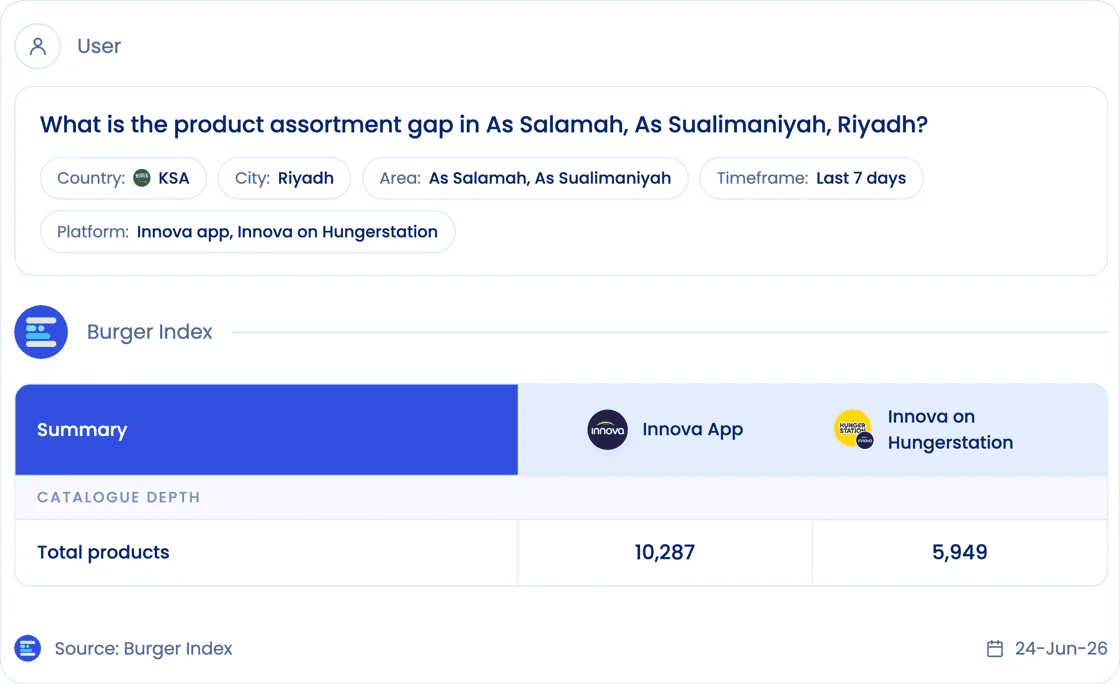Click the Burger Index logo icon
Image resolution: width=1120 pixels, height=684 pixels.
tap(41, 332)
